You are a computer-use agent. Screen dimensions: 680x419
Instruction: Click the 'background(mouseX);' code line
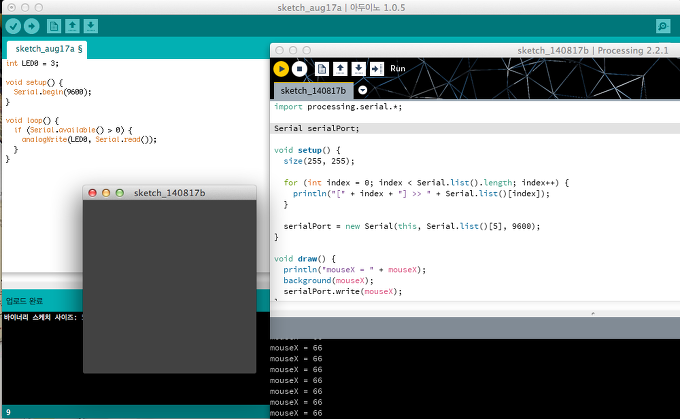(328, 281)
